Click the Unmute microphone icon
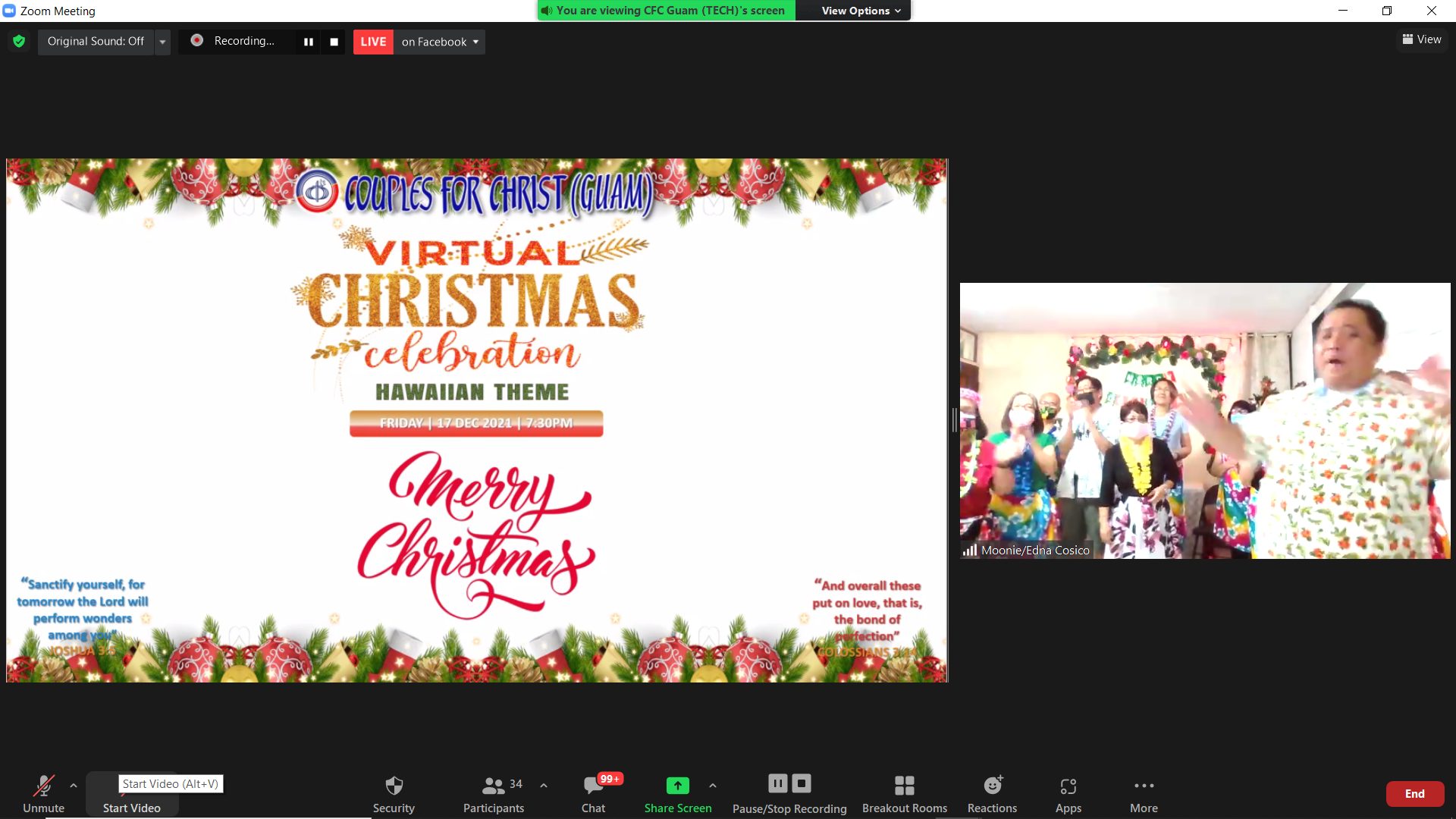 pos(43,786)
